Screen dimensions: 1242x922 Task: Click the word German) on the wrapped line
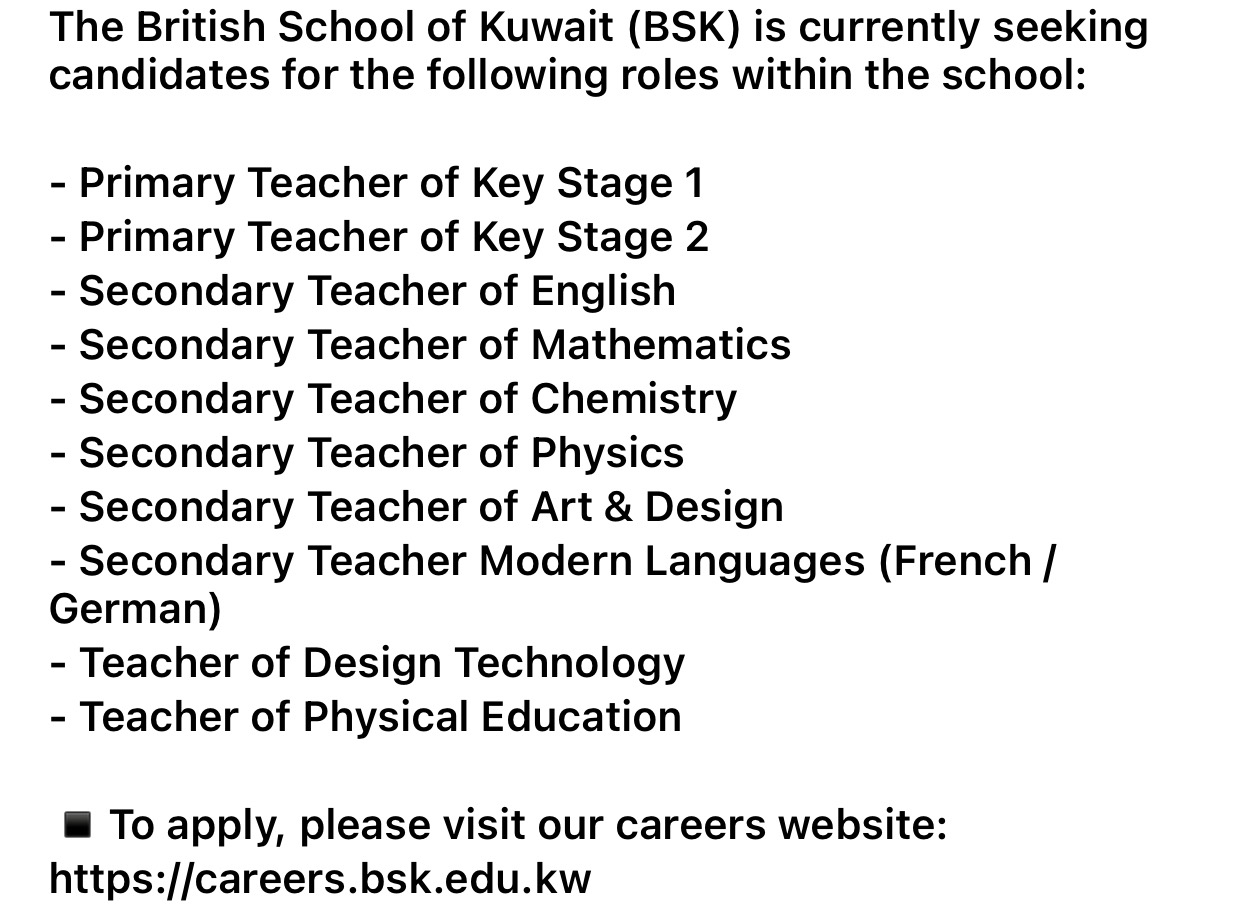pos(135,609)
